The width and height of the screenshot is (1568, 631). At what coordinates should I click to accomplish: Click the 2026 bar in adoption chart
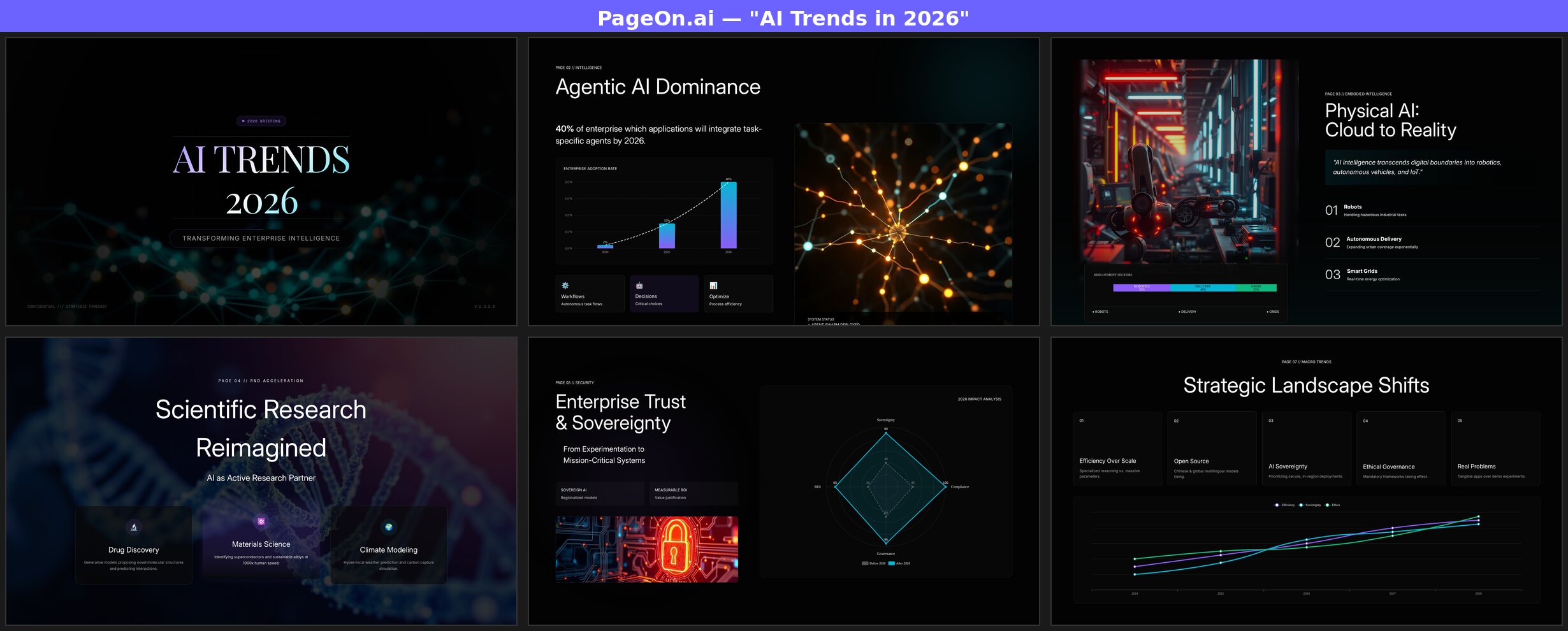point(729,215)
